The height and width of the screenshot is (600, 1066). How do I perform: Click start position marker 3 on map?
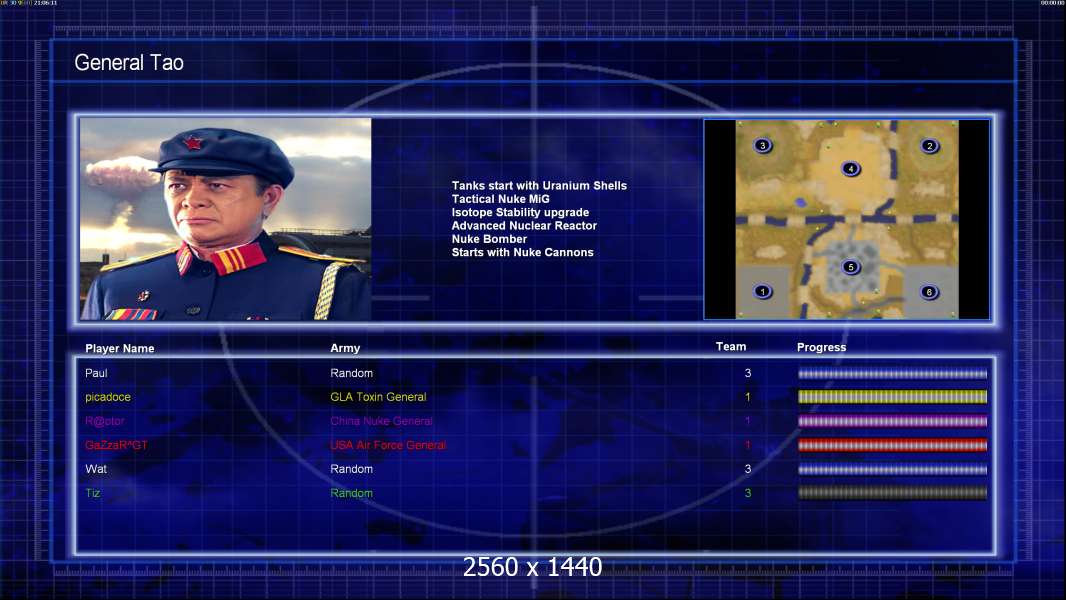point(763,145)
